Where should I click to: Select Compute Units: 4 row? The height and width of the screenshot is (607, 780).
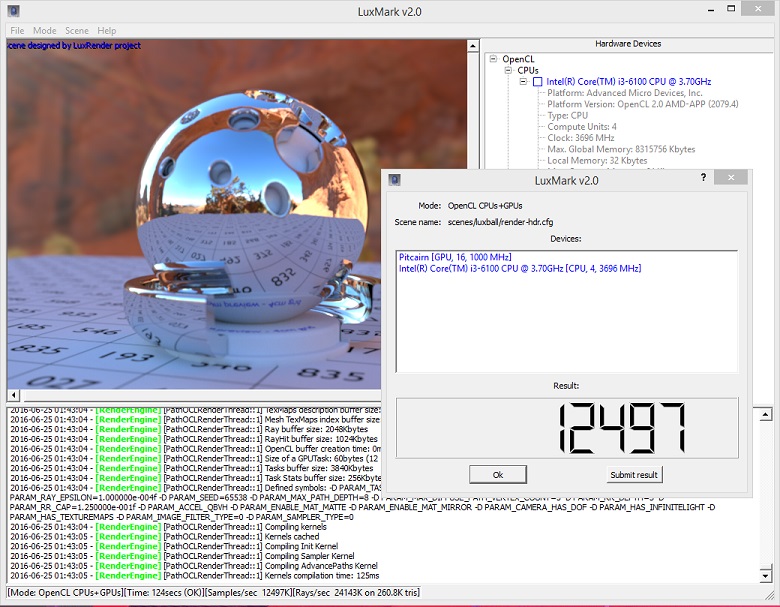[582, 127]
